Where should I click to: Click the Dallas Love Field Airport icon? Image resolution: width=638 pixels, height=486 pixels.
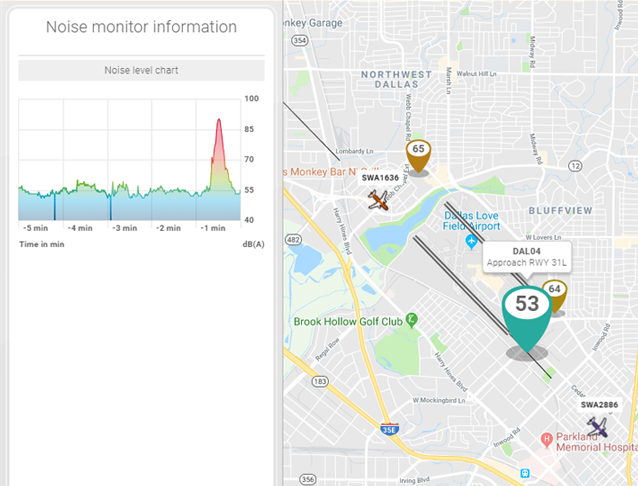[x=471, y=245]
